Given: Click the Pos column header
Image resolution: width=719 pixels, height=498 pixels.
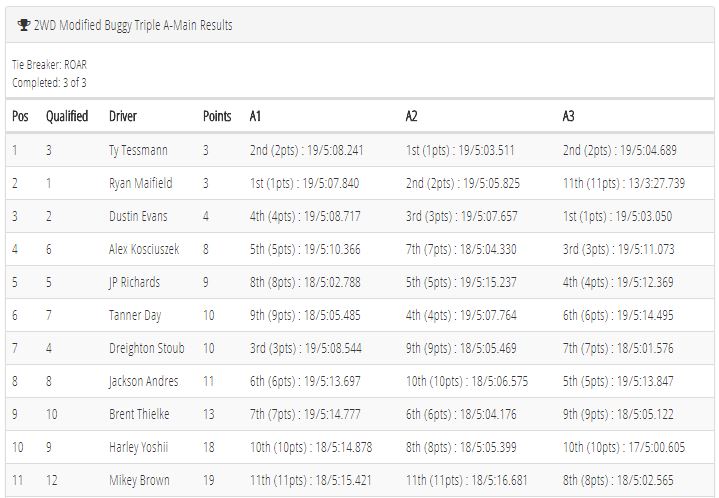Looking at the screenshot, I should (x=20, y=116).
